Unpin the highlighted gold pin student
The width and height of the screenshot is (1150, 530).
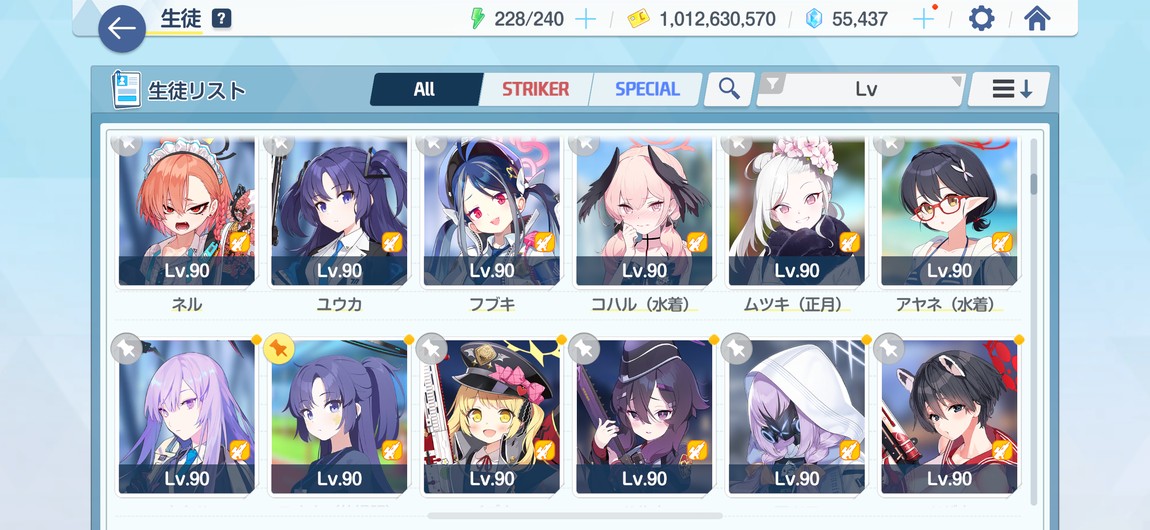click(279, 348)
